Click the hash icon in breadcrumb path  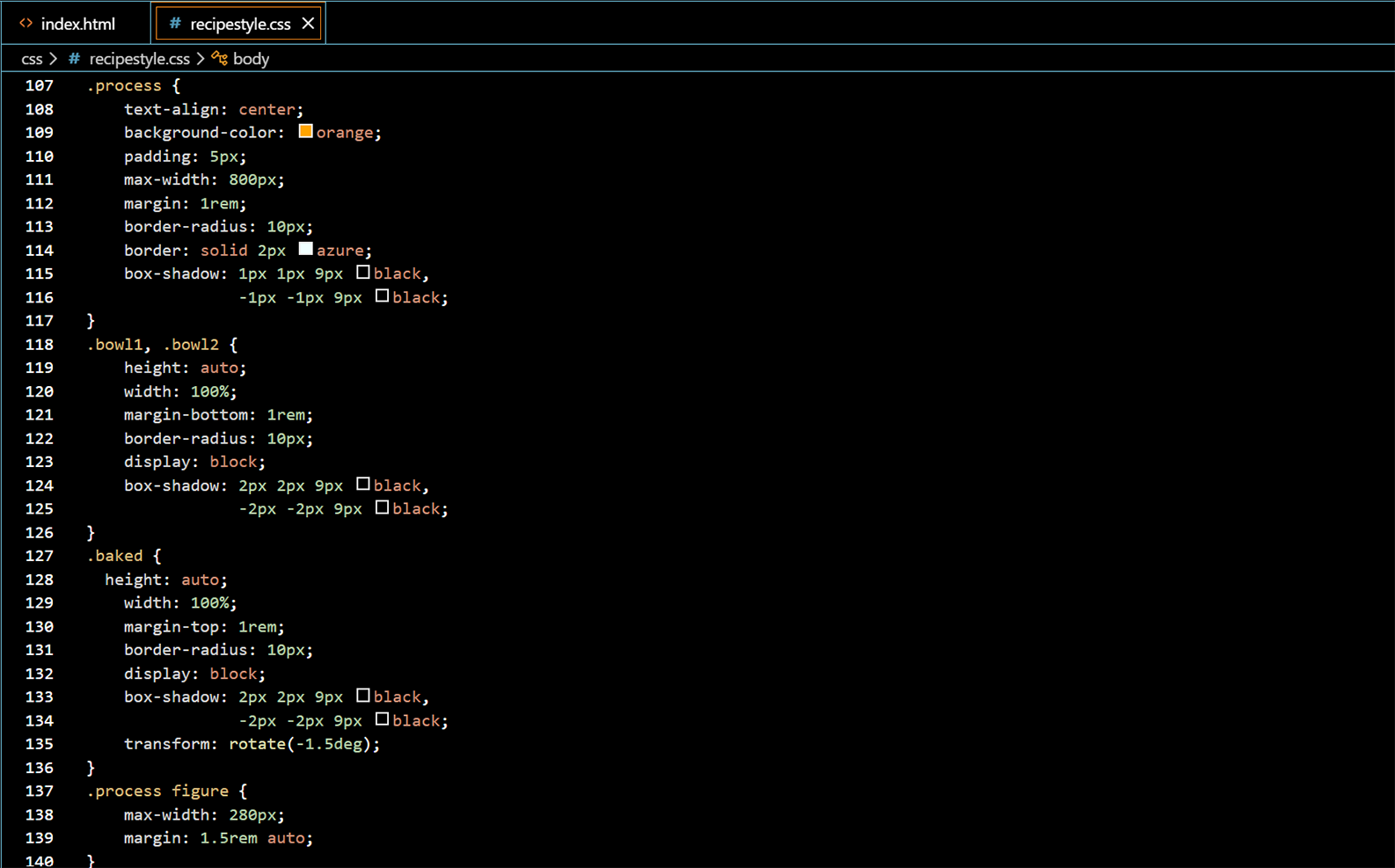(75, 59)
